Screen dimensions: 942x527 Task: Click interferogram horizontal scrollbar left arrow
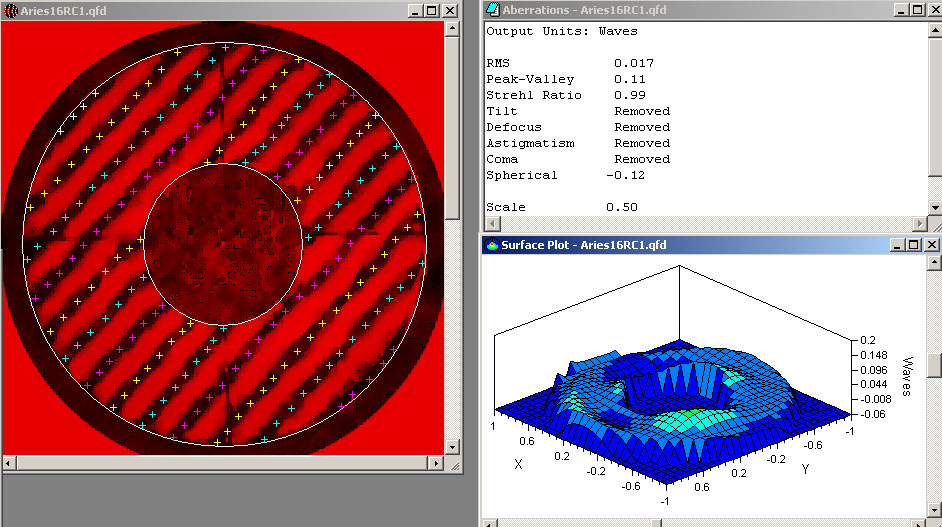click(x=9, y=463)
